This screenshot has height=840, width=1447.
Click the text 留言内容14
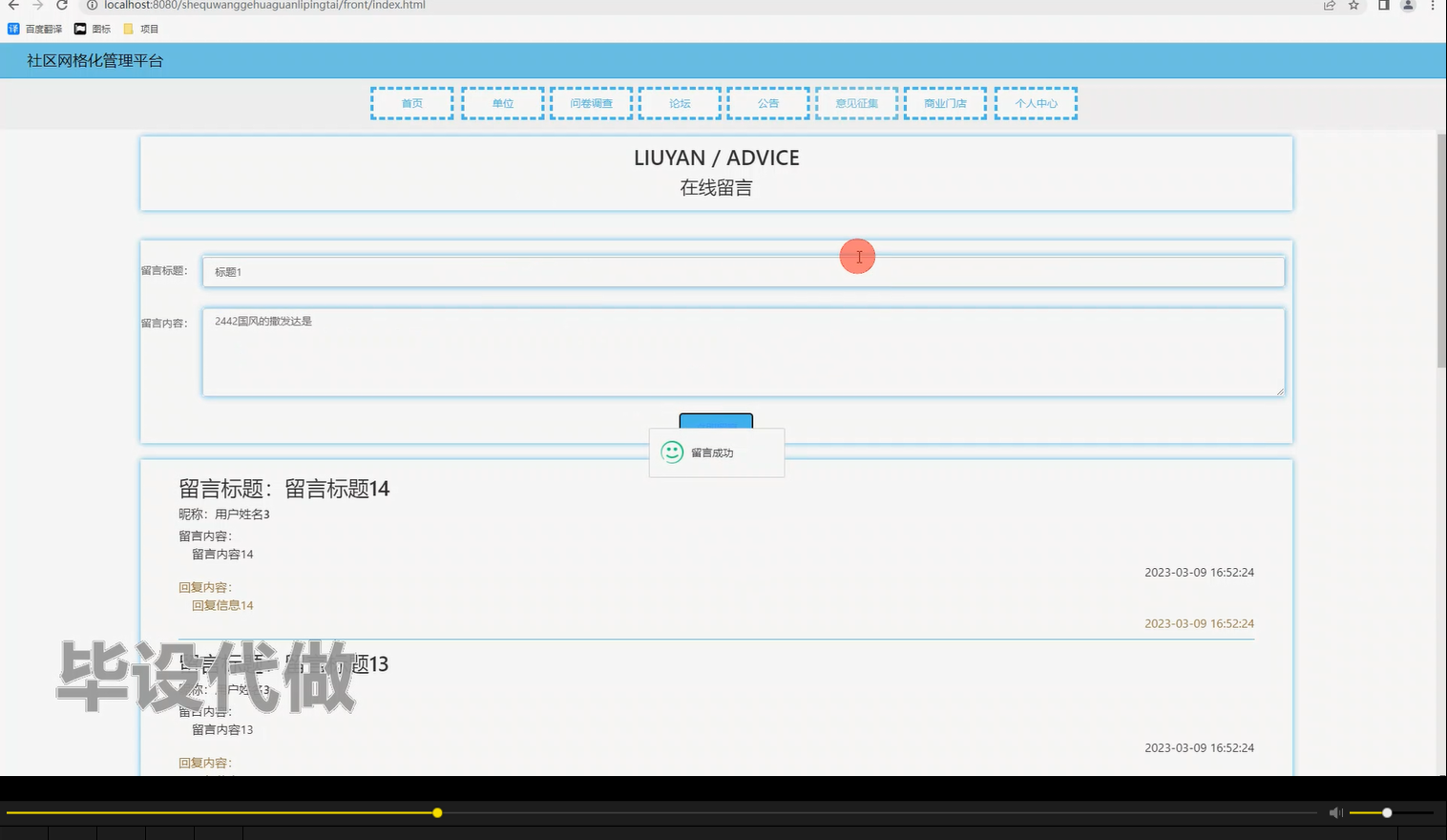(x=222, y=555)
